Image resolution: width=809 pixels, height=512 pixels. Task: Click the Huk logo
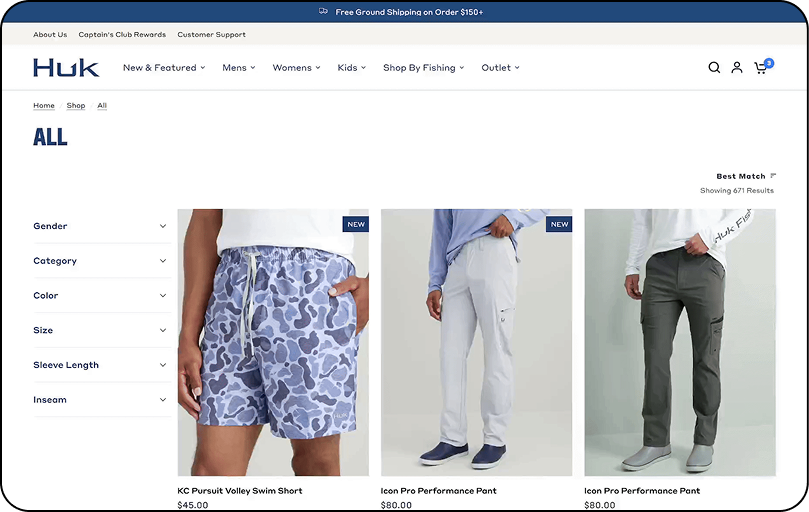[x=66, y=68]
